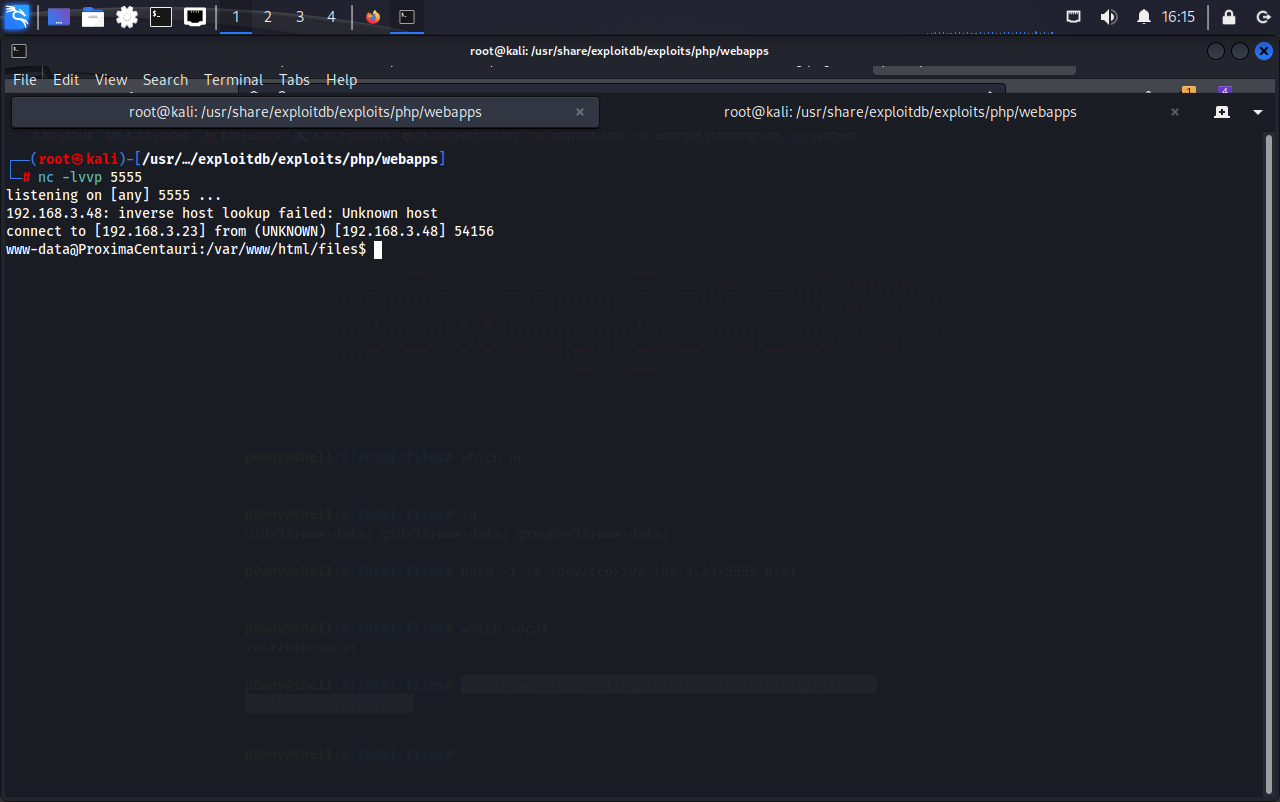The width and height of the screenshot is (1280, 802).
Task: Click the volume speaker icon
Action: (x=1108, y=17)
